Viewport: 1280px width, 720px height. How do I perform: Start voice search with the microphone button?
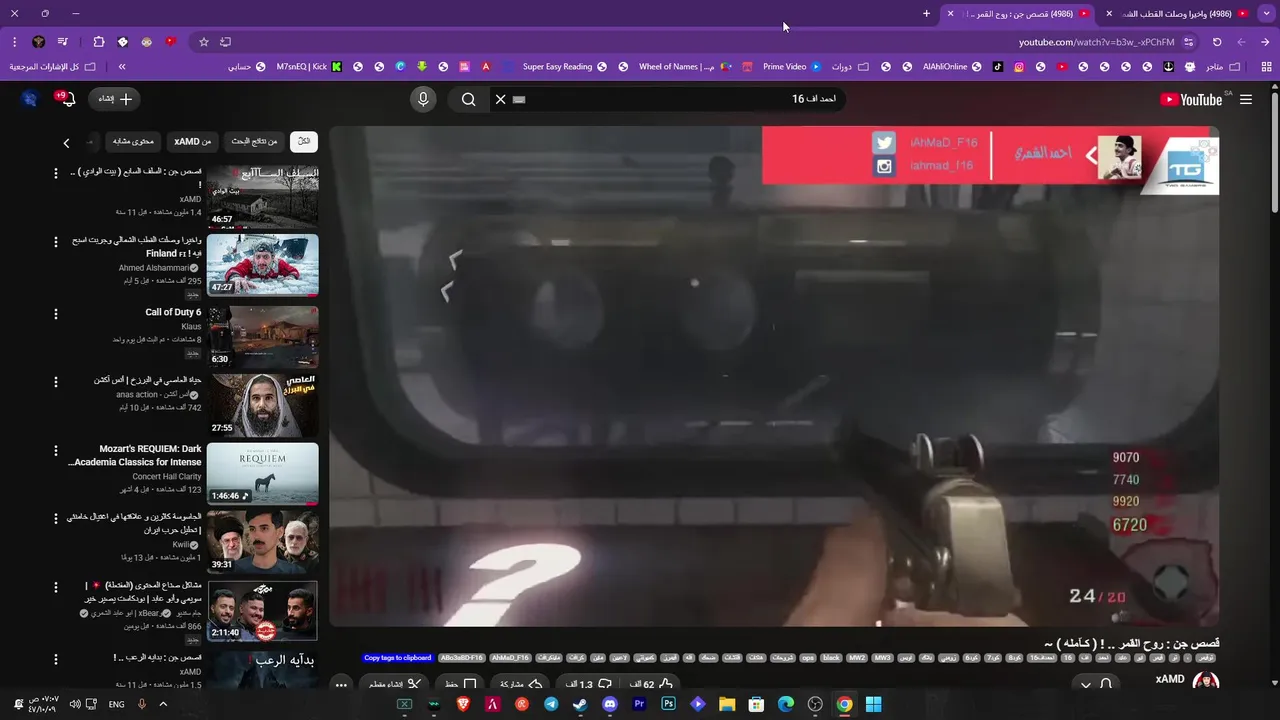click(x=423, y=99)
